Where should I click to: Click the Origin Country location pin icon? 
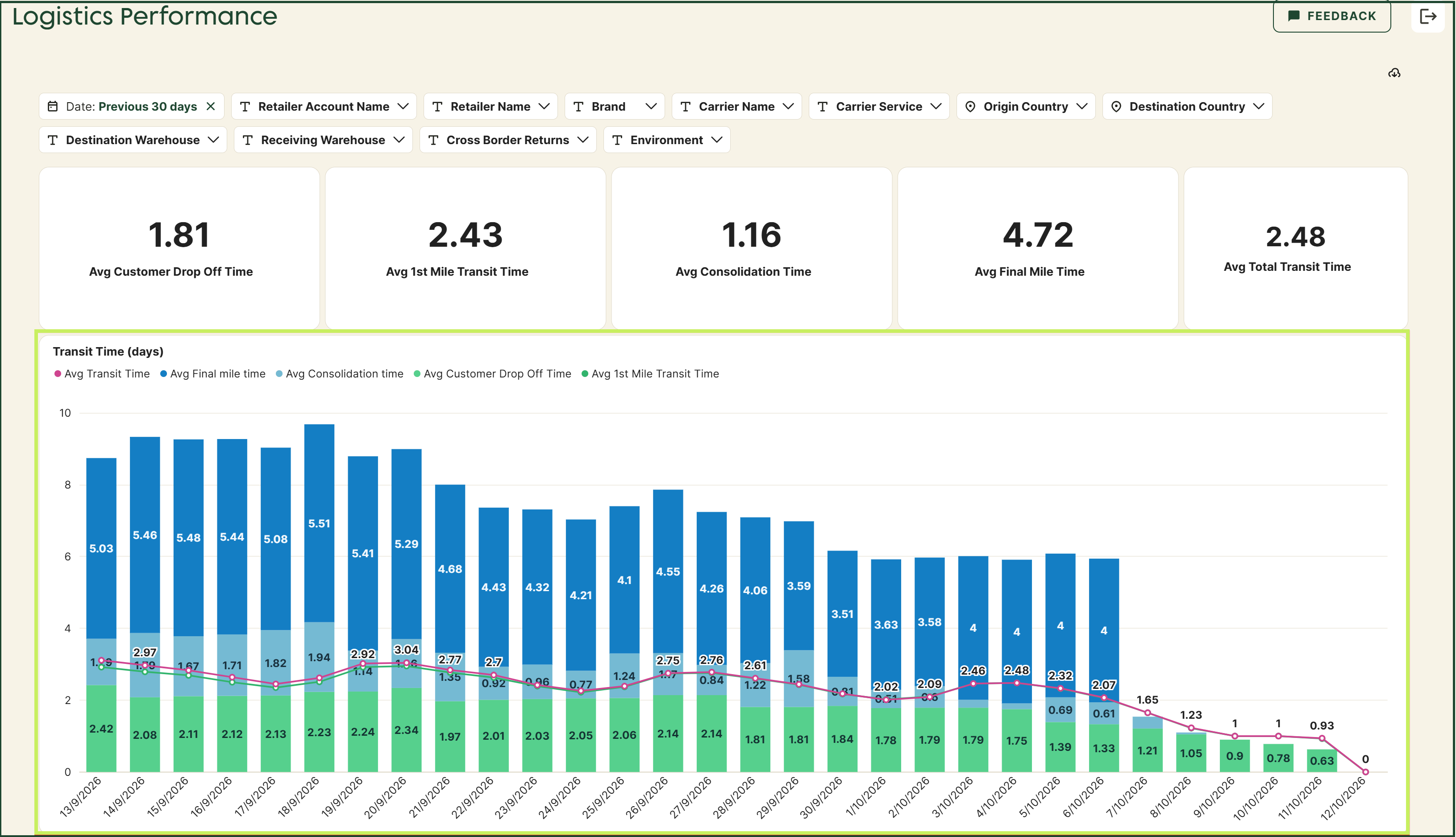[x=970, y=106]
